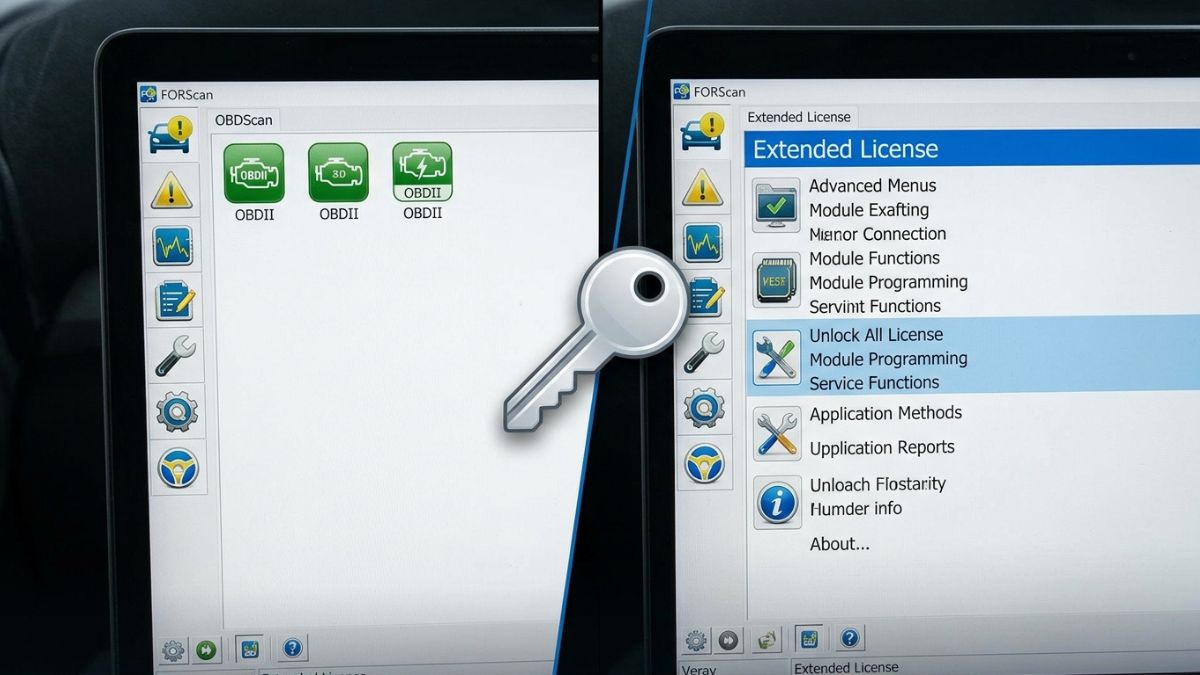Open the warning triangle icon in right window

(703, 187)
